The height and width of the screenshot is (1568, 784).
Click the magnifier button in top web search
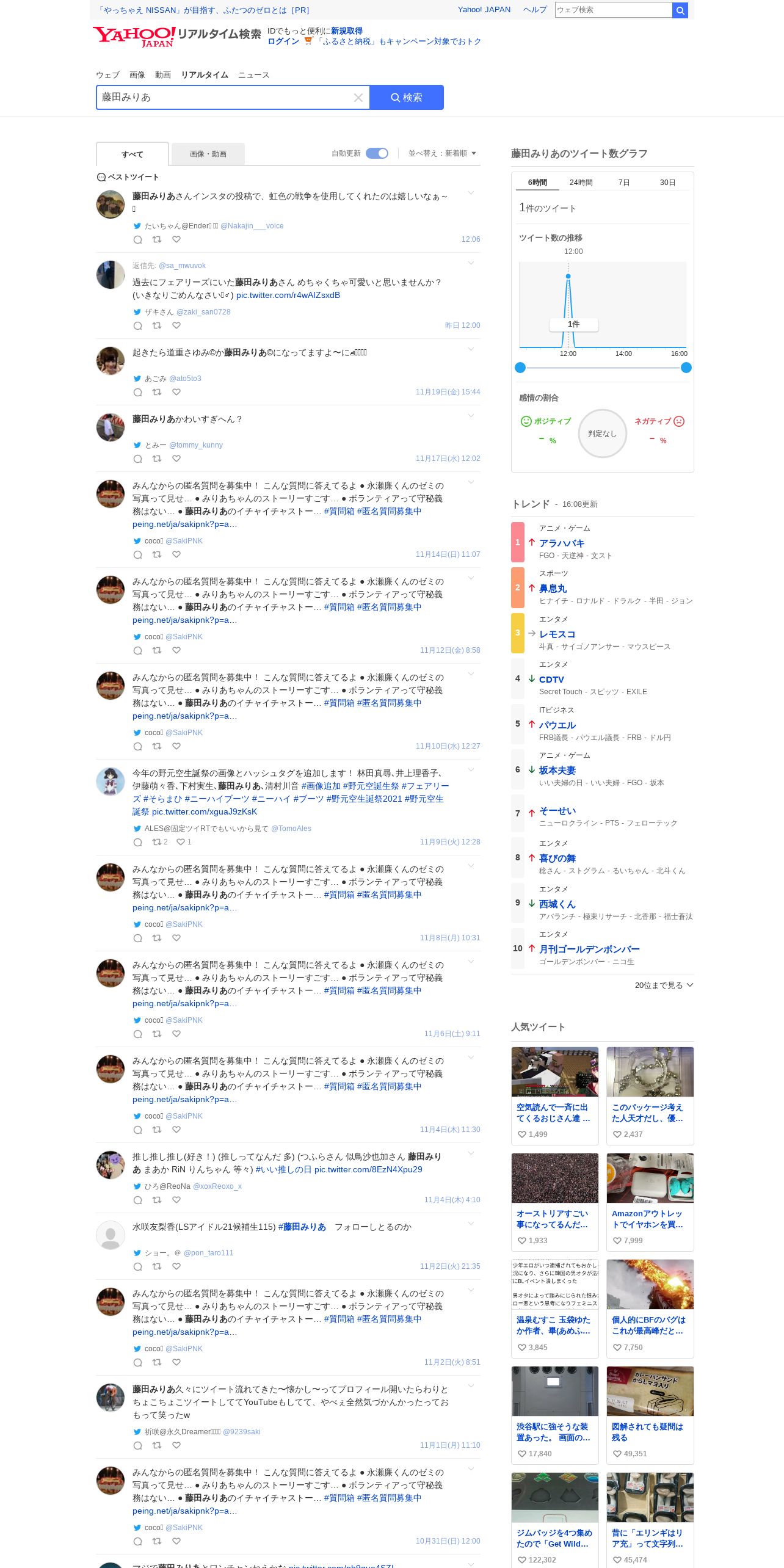pyautogui.click(x=680, y=10)
